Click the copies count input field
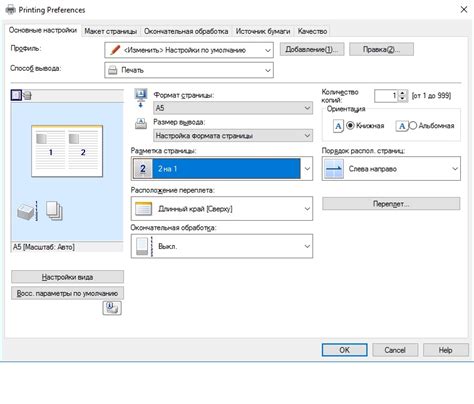This screenshot has width=474, height=404. point(386,96)
